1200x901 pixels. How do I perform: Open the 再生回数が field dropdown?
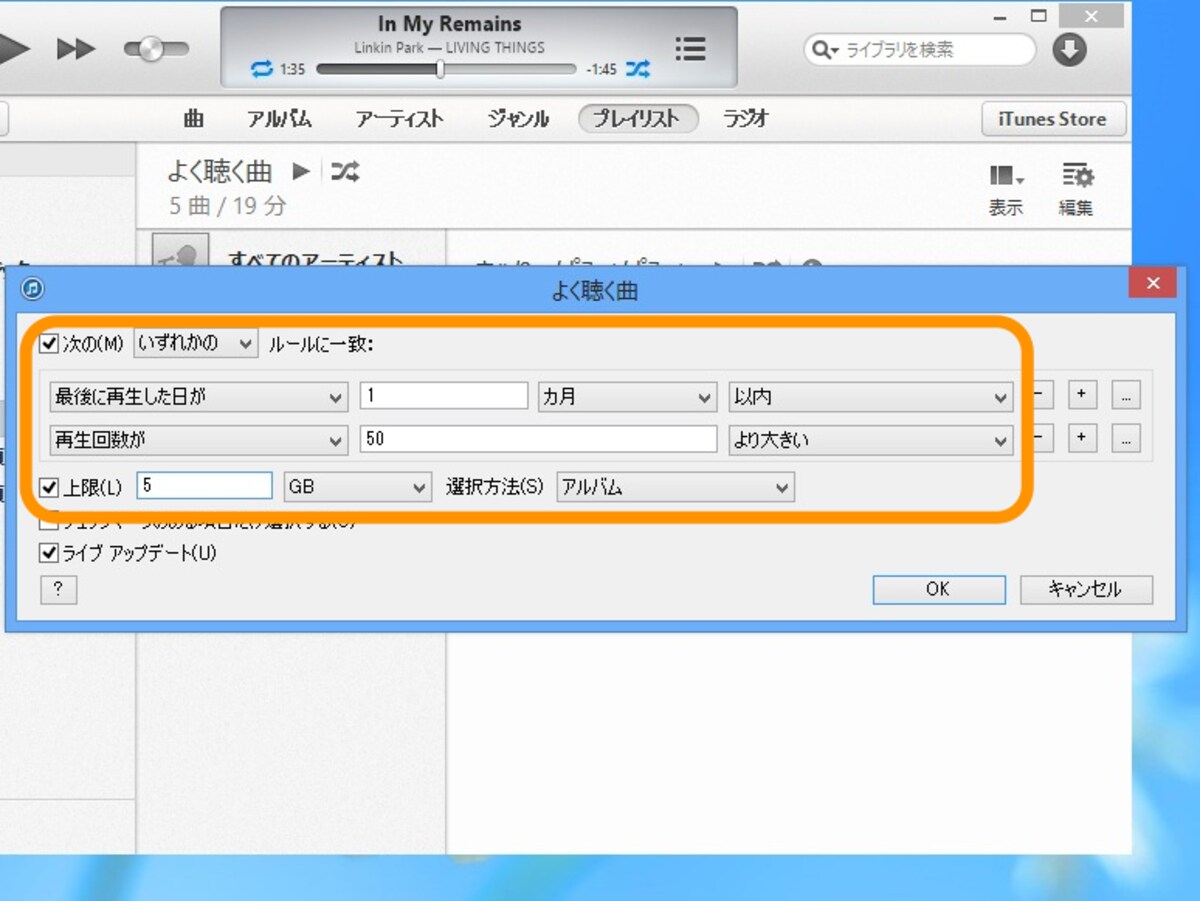click(x=198, y=440)
